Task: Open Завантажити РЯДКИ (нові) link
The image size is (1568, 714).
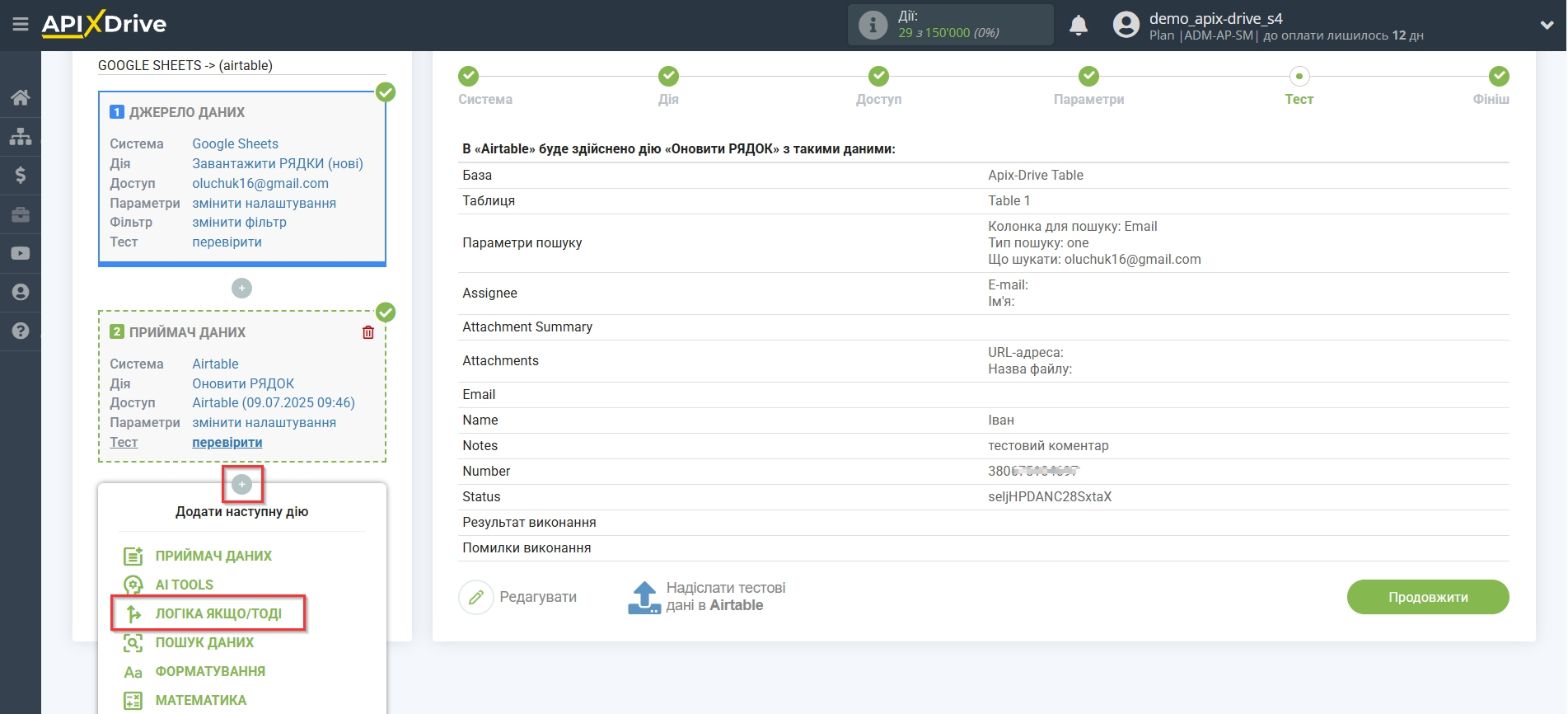Action: coord(278,164)
